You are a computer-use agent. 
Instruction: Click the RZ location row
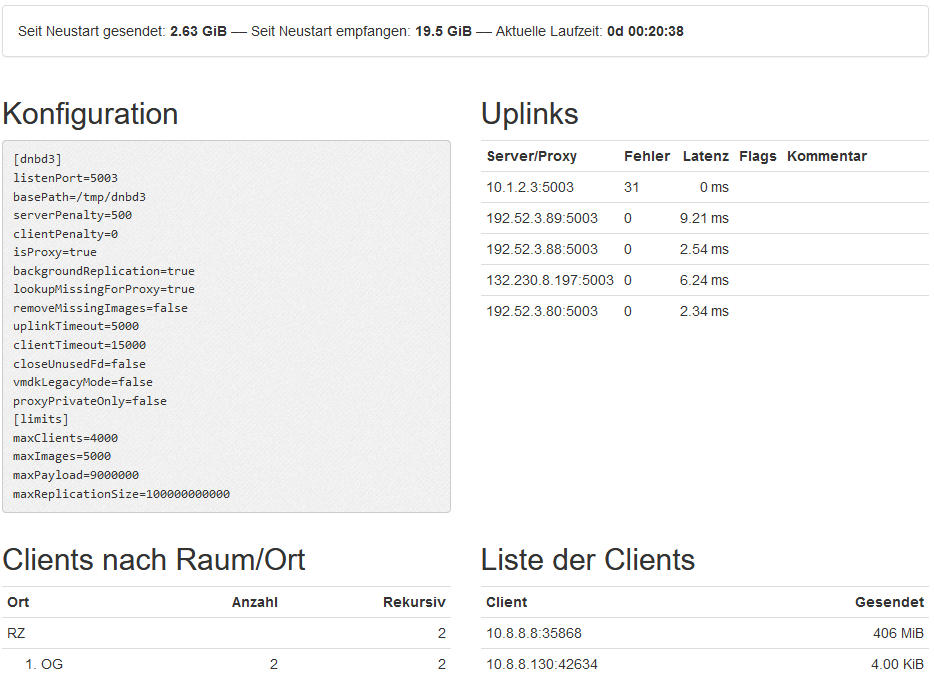click(16, 633)
